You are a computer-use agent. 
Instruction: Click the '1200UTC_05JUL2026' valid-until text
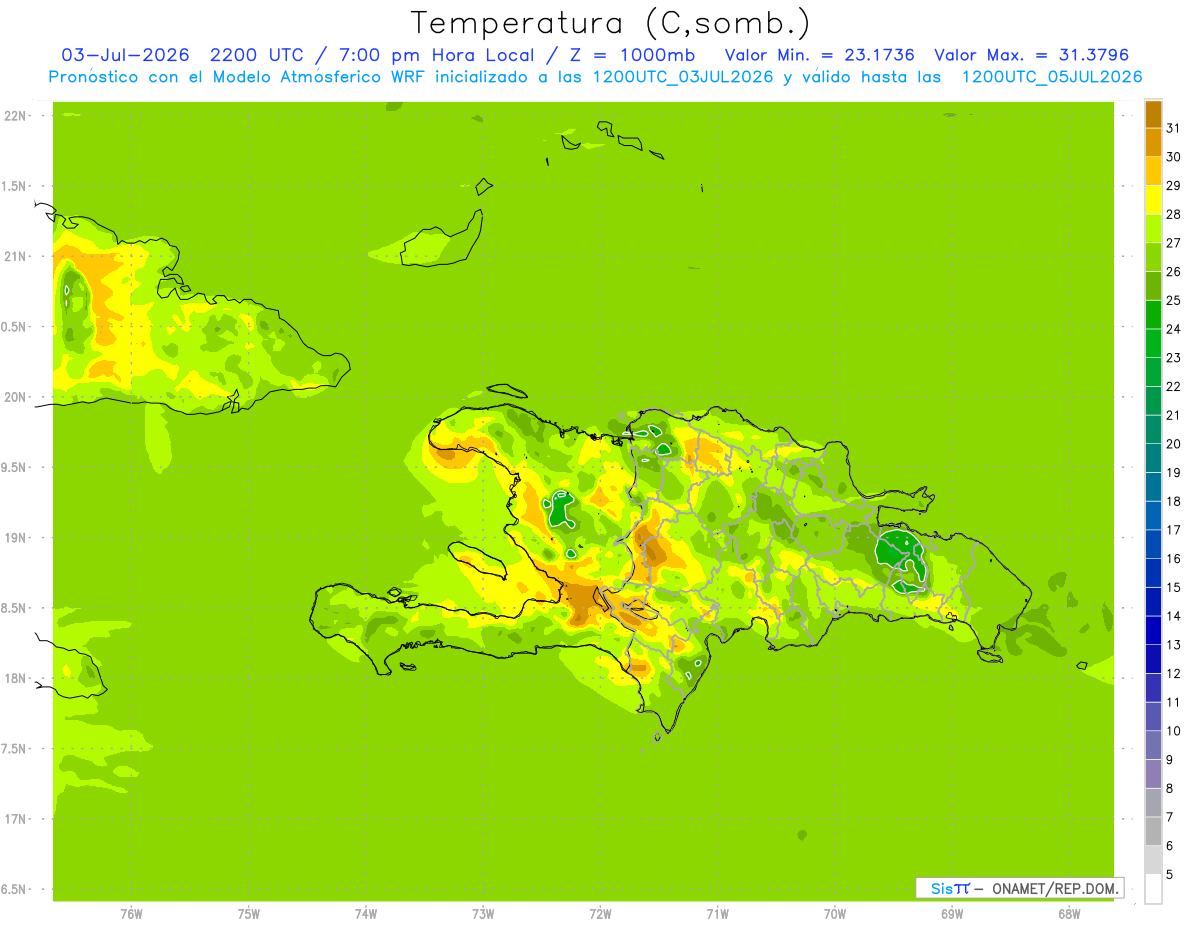[x=1051, y=77]
